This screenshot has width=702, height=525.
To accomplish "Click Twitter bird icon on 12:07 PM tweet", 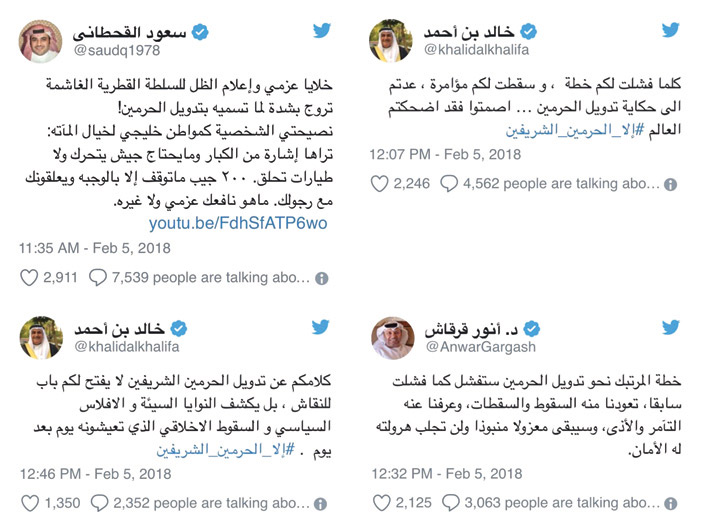I will [x=671, y=32].
